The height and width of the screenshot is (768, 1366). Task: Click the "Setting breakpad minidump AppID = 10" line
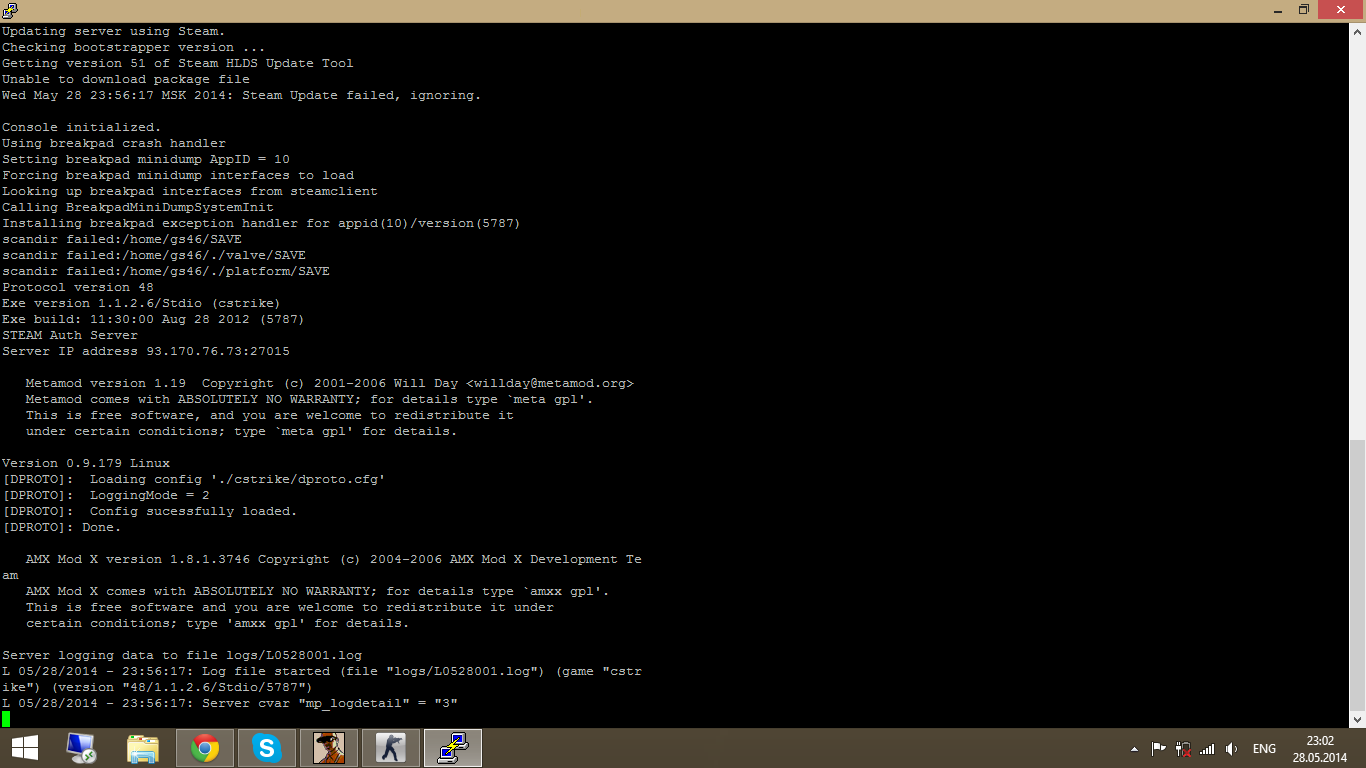pos(146,159)
